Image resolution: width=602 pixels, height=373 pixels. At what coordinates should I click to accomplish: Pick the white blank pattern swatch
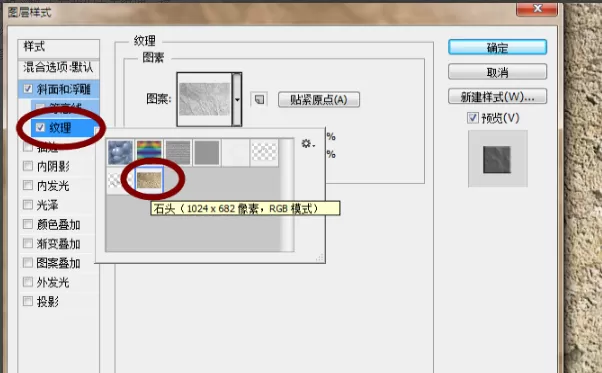tap(235, 153)
